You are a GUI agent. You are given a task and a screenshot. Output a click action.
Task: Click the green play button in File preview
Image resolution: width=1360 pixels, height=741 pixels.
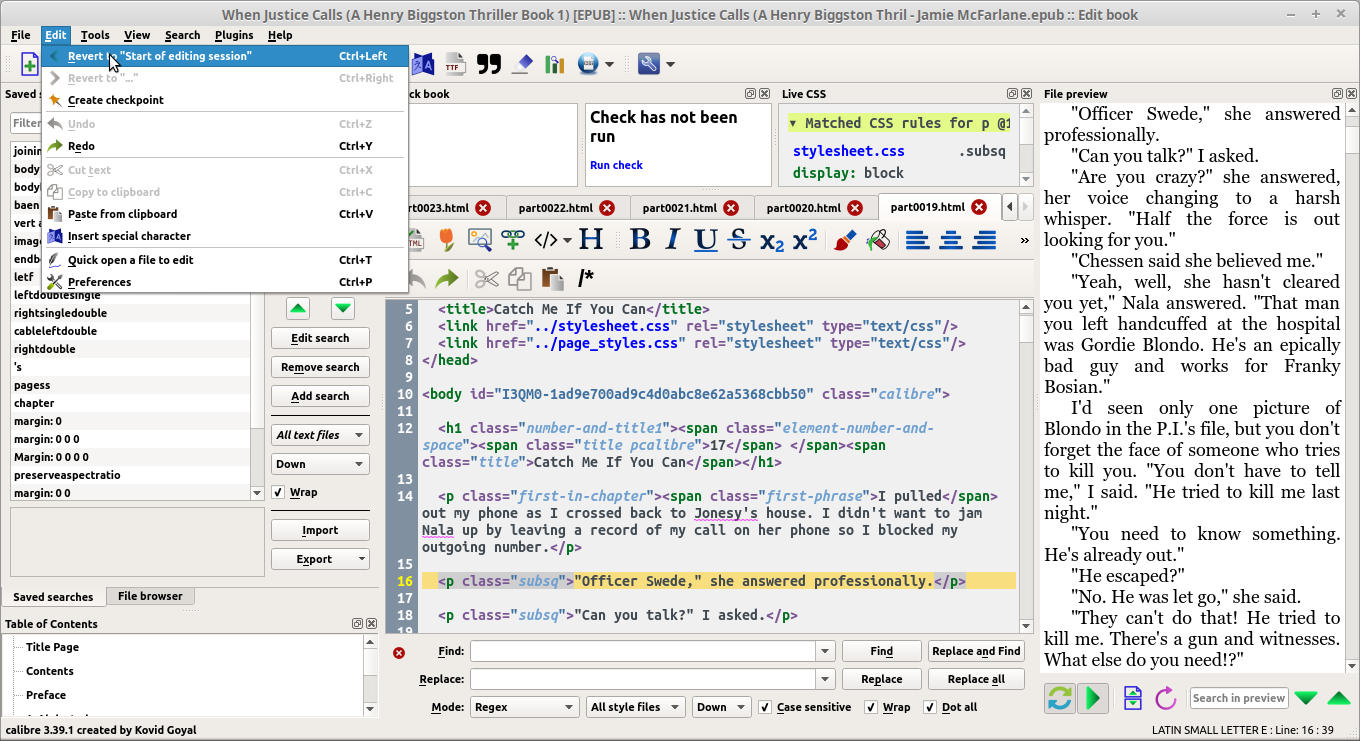[1093, 698]
